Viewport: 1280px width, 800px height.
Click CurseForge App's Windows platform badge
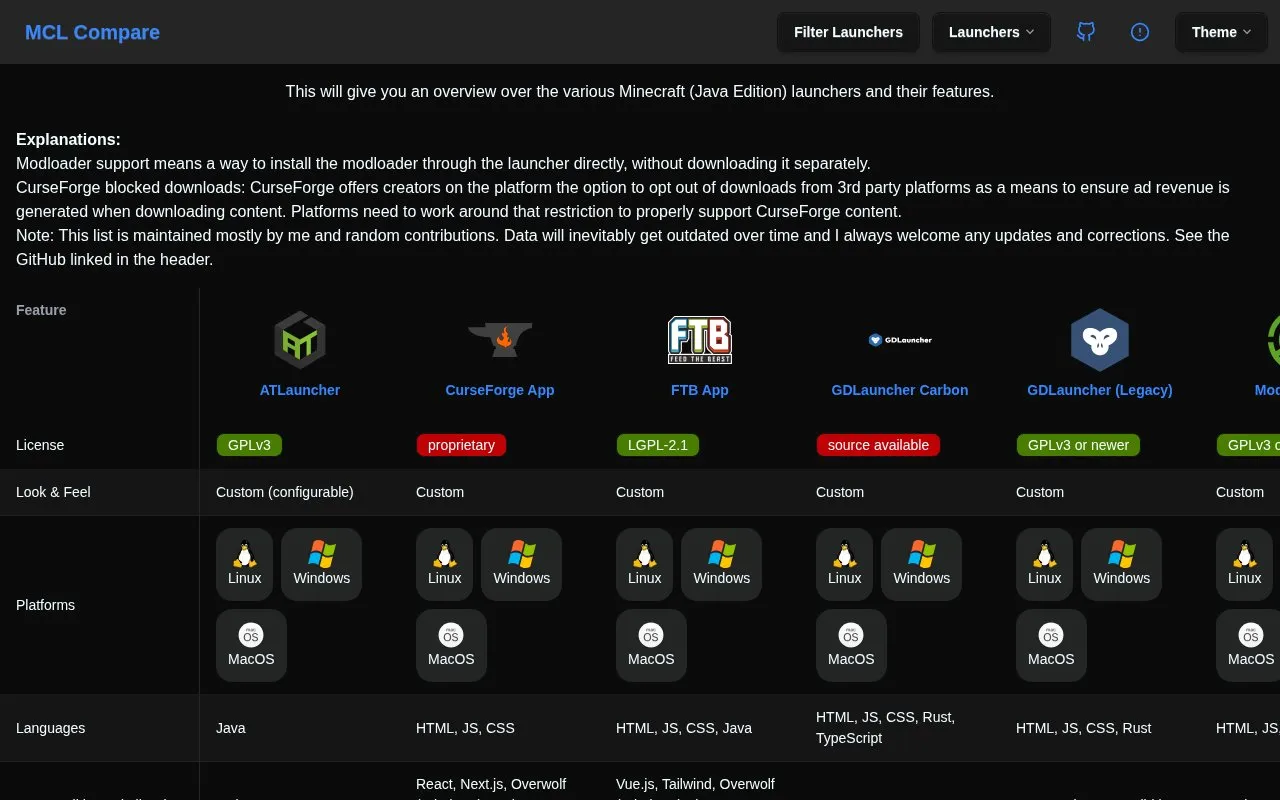tap(522, 564)
